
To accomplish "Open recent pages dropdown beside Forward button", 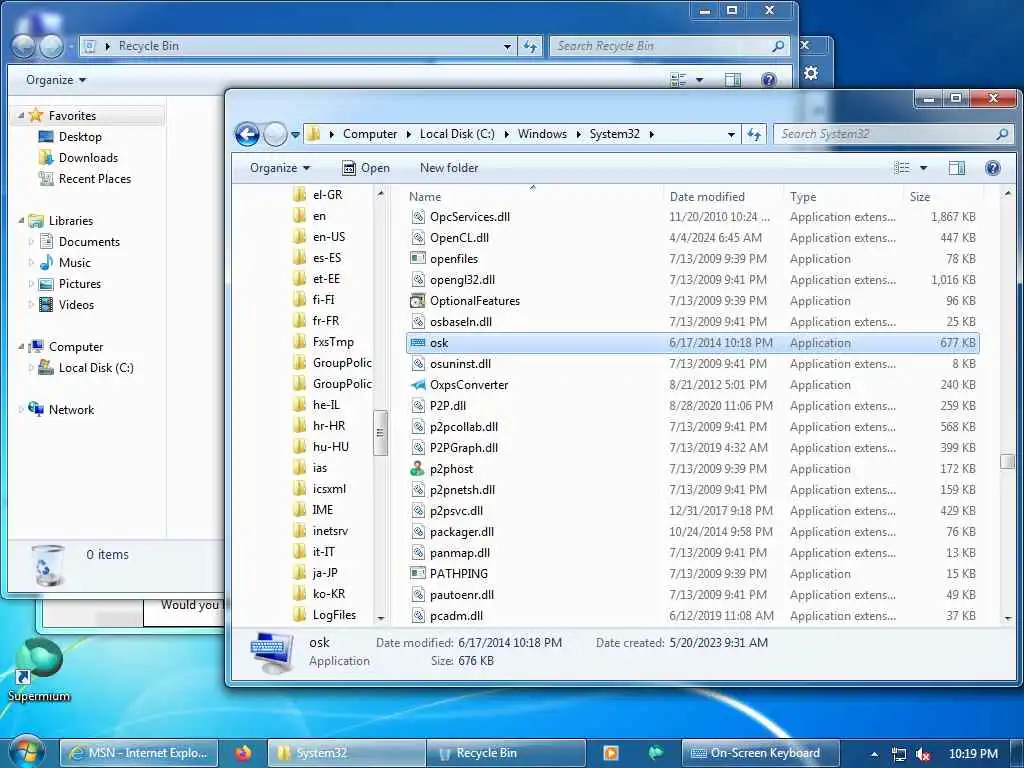I will (295, 135).
